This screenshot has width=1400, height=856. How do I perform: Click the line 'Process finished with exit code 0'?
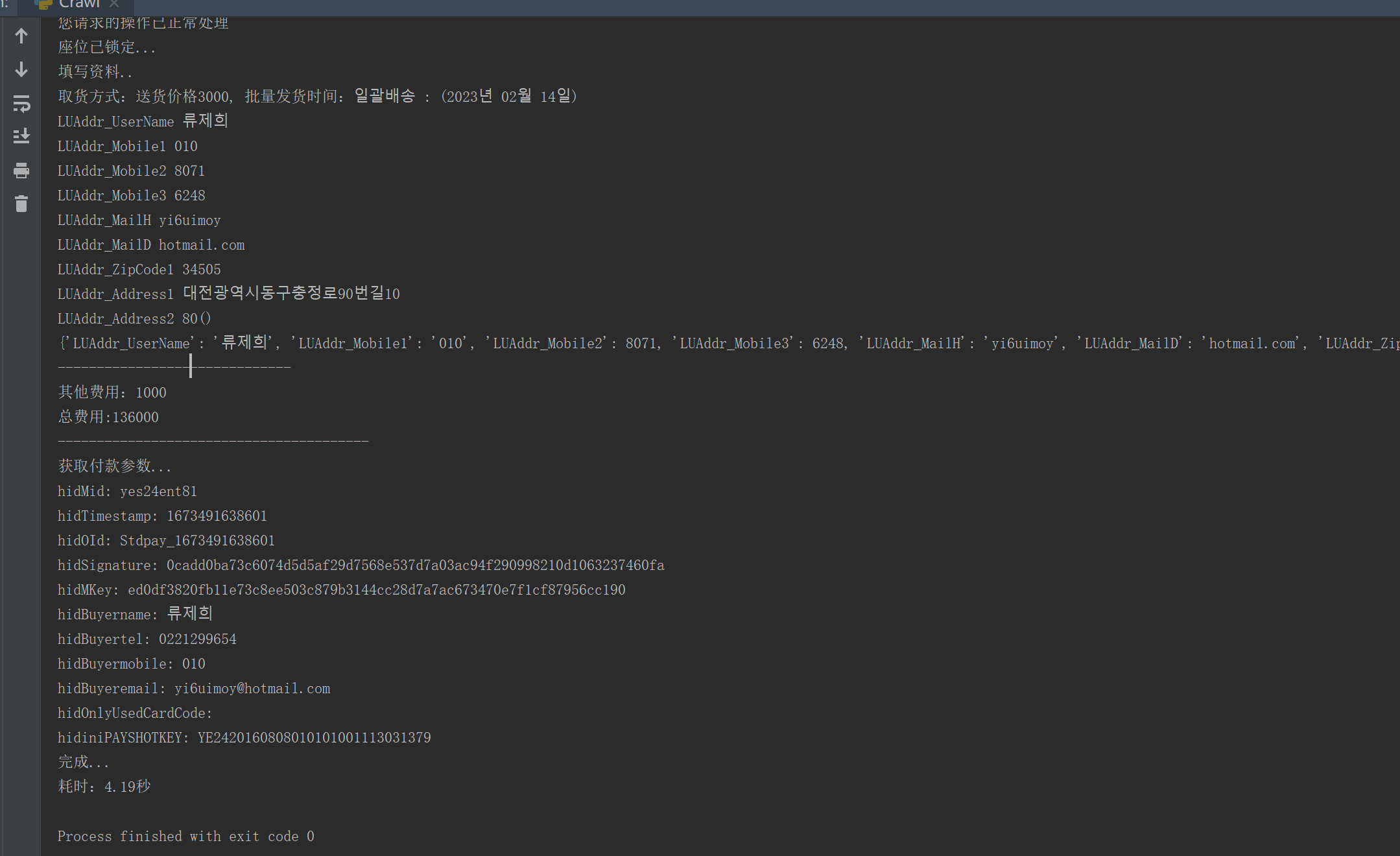click(185, 837)
